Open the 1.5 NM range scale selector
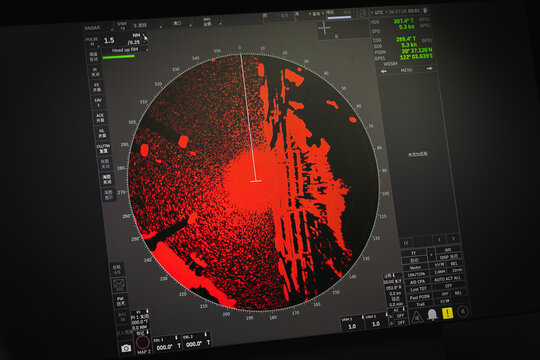Screen dimensions: 540x360 [124, 40]
